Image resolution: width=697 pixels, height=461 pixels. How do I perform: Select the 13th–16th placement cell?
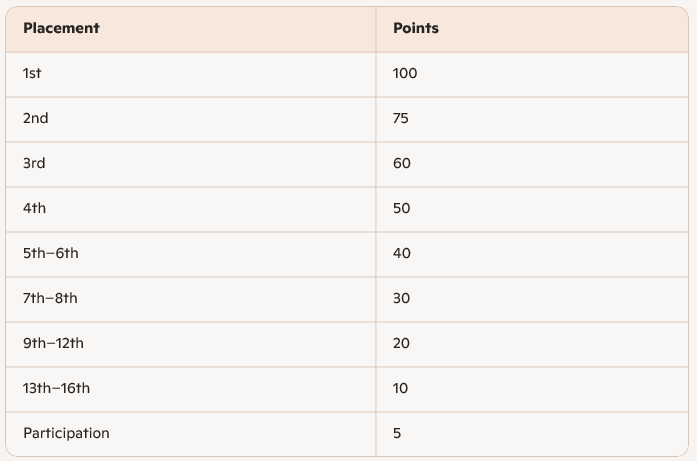pos(57,388)
